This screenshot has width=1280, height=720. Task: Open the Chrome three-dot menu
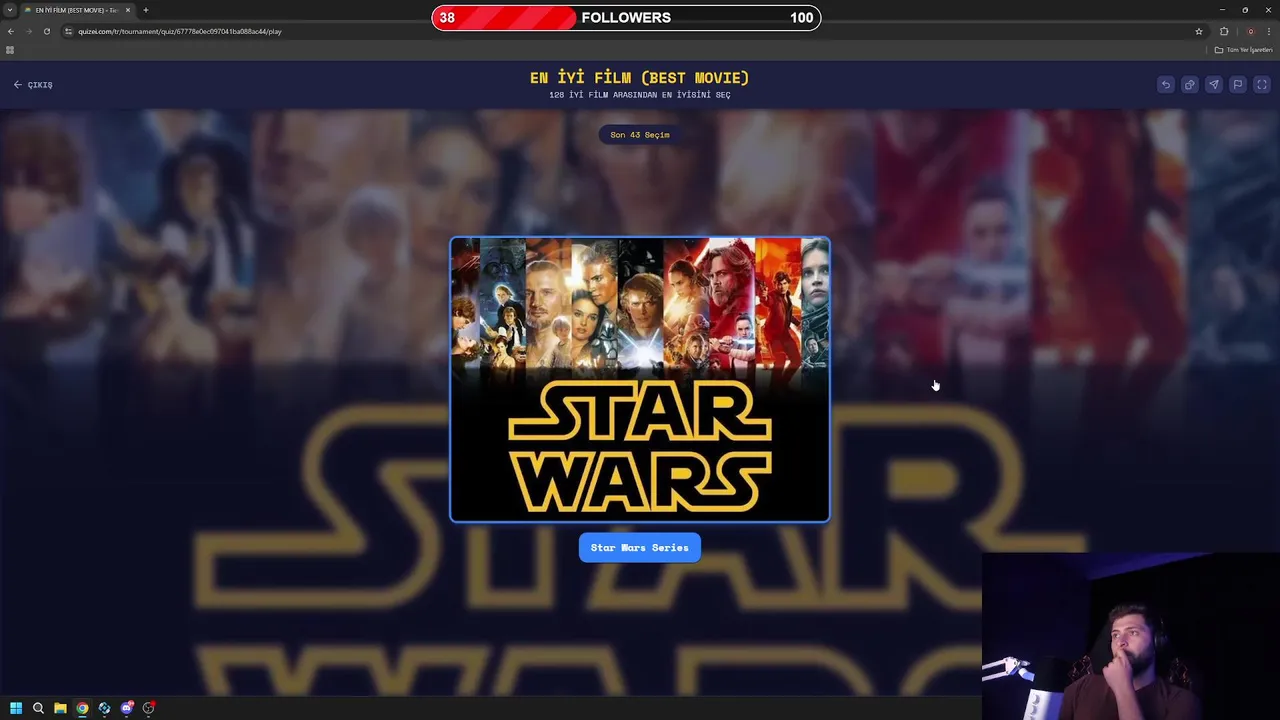1269,31
